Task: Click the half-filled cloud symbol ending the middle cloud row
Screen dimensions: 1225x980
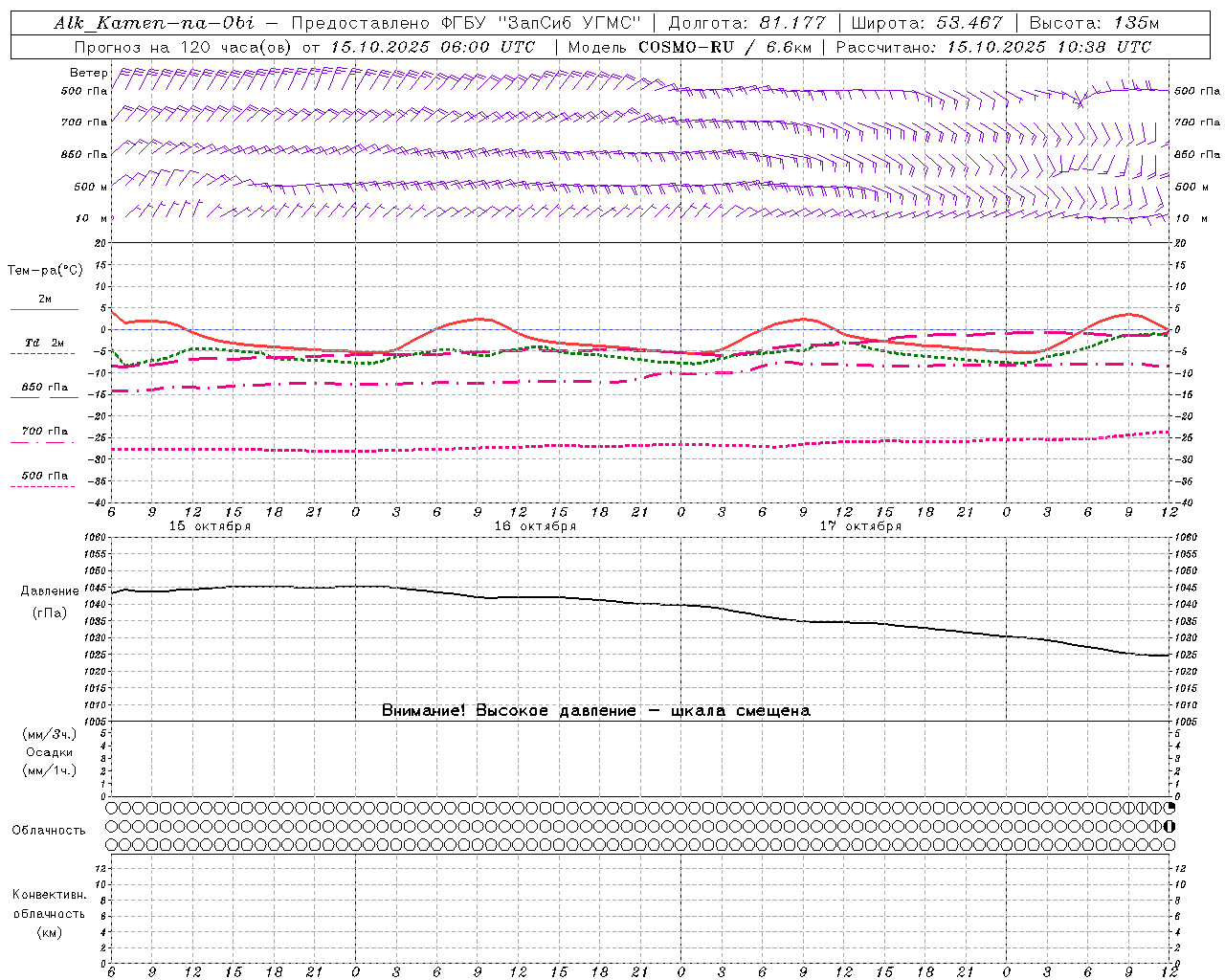Action: tap(1169, 826)
